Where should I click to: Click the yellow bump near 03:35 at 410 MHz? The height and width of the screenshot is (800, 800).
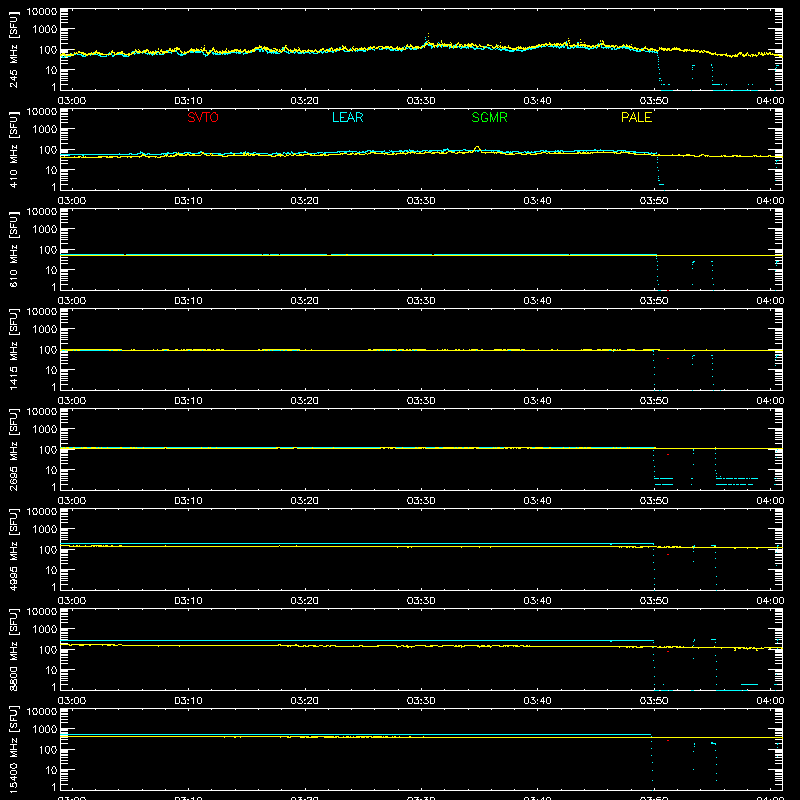(x=477, y=149)
